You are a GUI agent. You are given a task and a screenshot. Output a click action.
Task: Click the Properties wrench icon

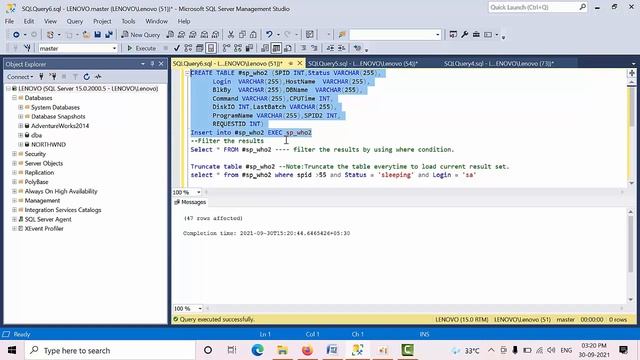(464, 35)
